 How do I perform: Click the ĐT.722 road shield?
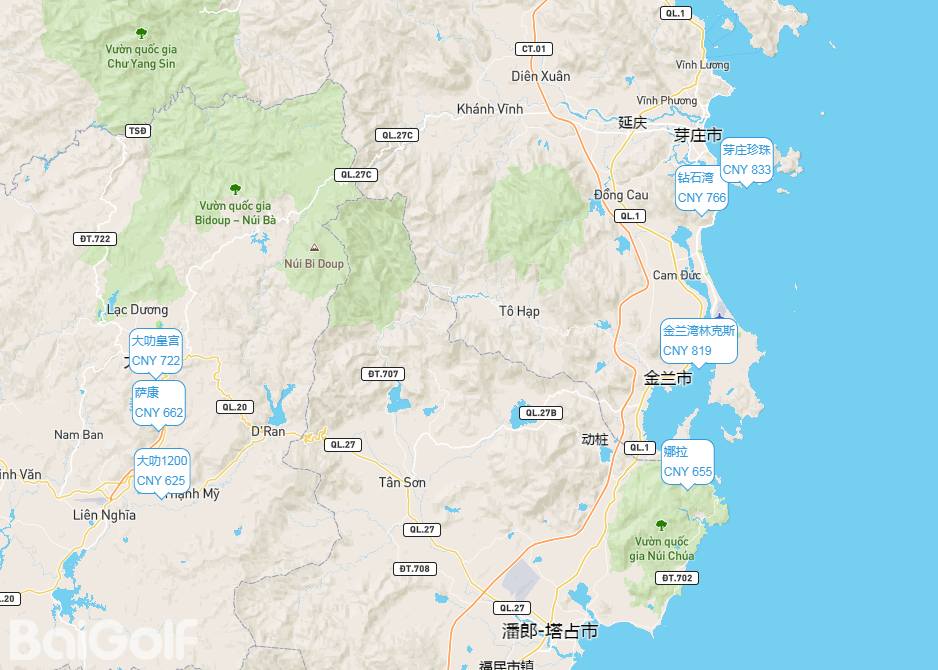click(95, 239)
